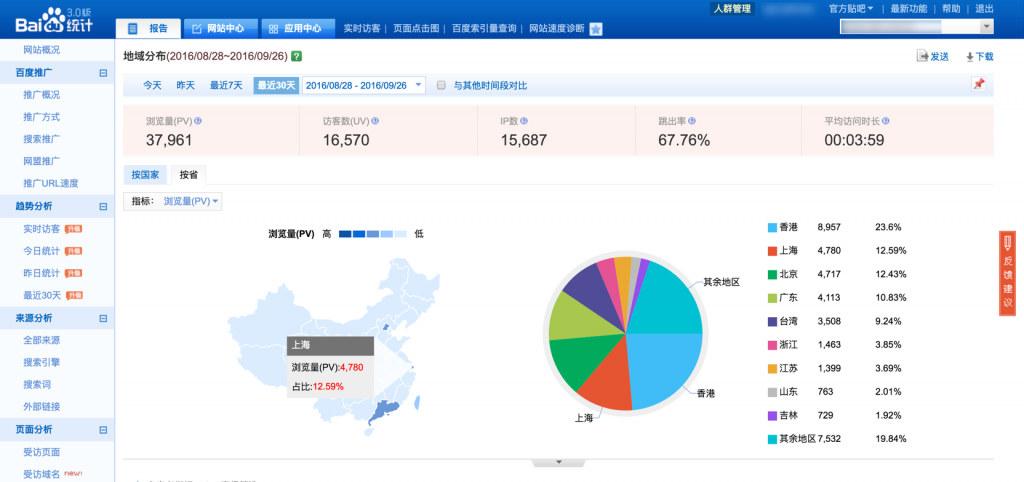Click info icon beside 浏览量(PV) metric
1024x482 pixels.
pos(198,121)
